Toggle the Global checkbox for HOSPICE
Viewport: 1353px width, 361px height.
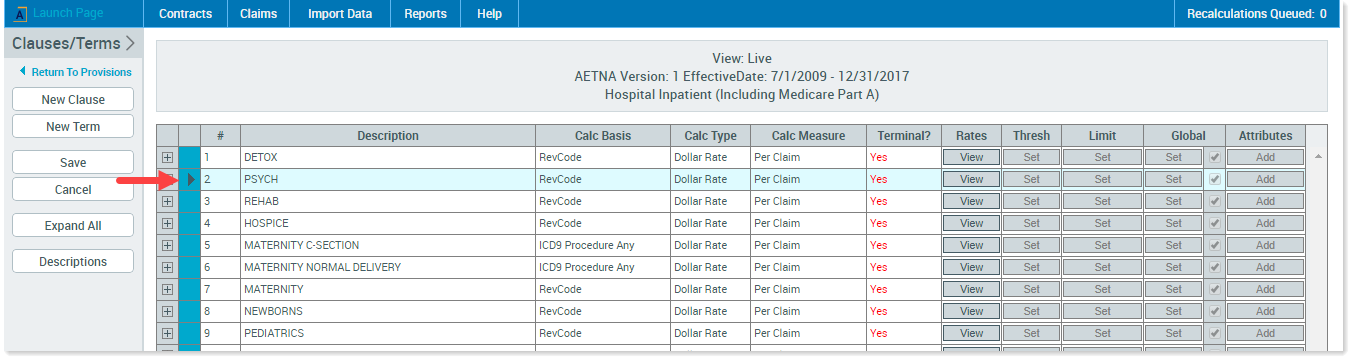(x=1214, y=223)
